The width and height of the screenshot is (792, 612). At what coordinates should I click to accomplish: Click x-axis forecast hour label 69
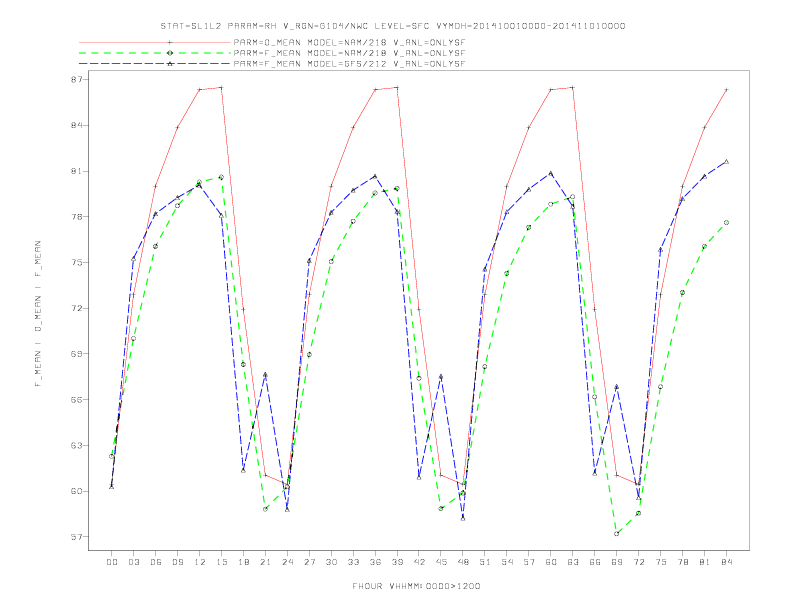617,562
